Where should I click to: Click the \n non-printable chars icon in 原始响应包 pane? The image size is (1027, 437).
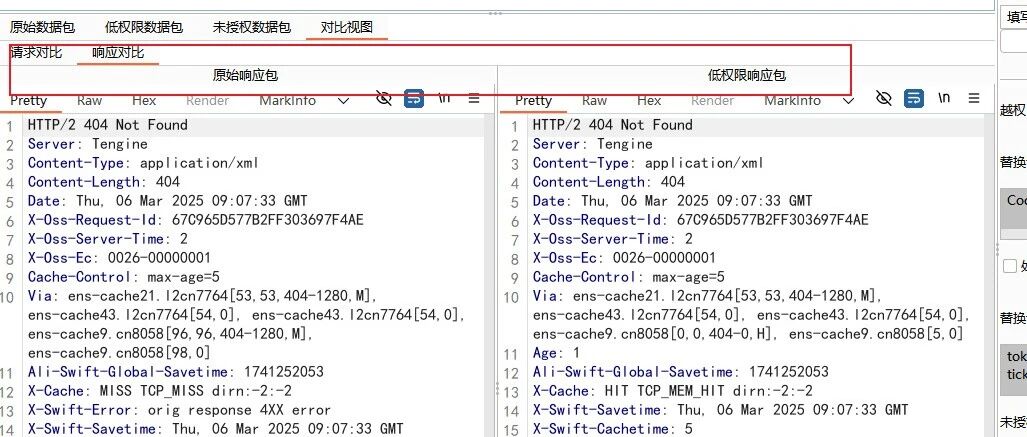coord(444,98)
